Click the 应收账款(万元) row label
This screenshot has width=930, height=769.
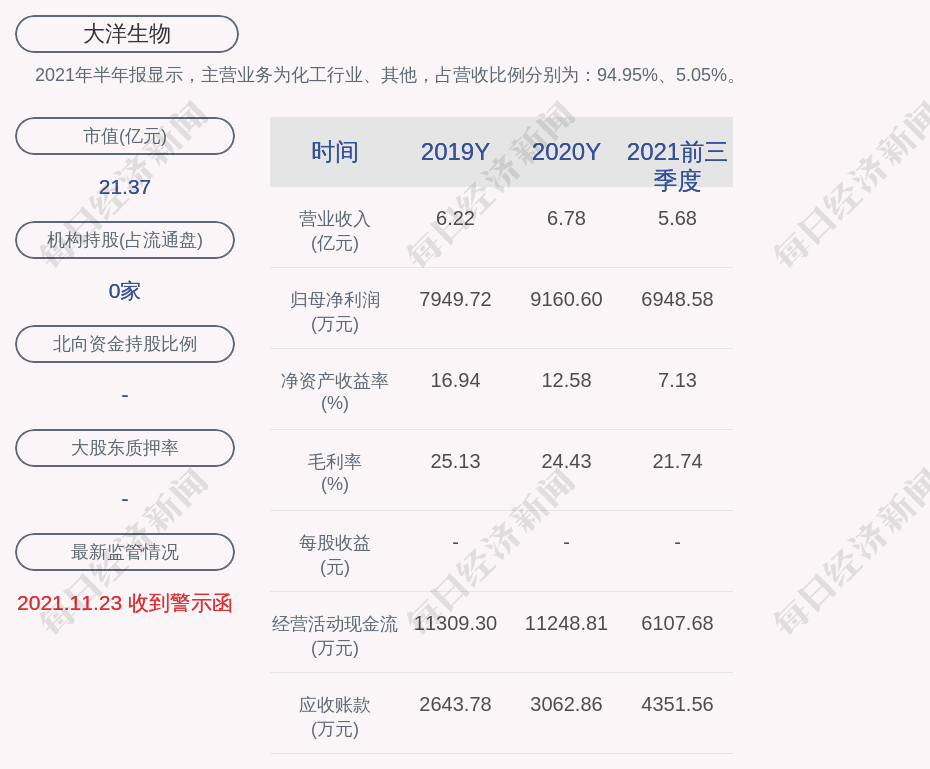(334, 717)
